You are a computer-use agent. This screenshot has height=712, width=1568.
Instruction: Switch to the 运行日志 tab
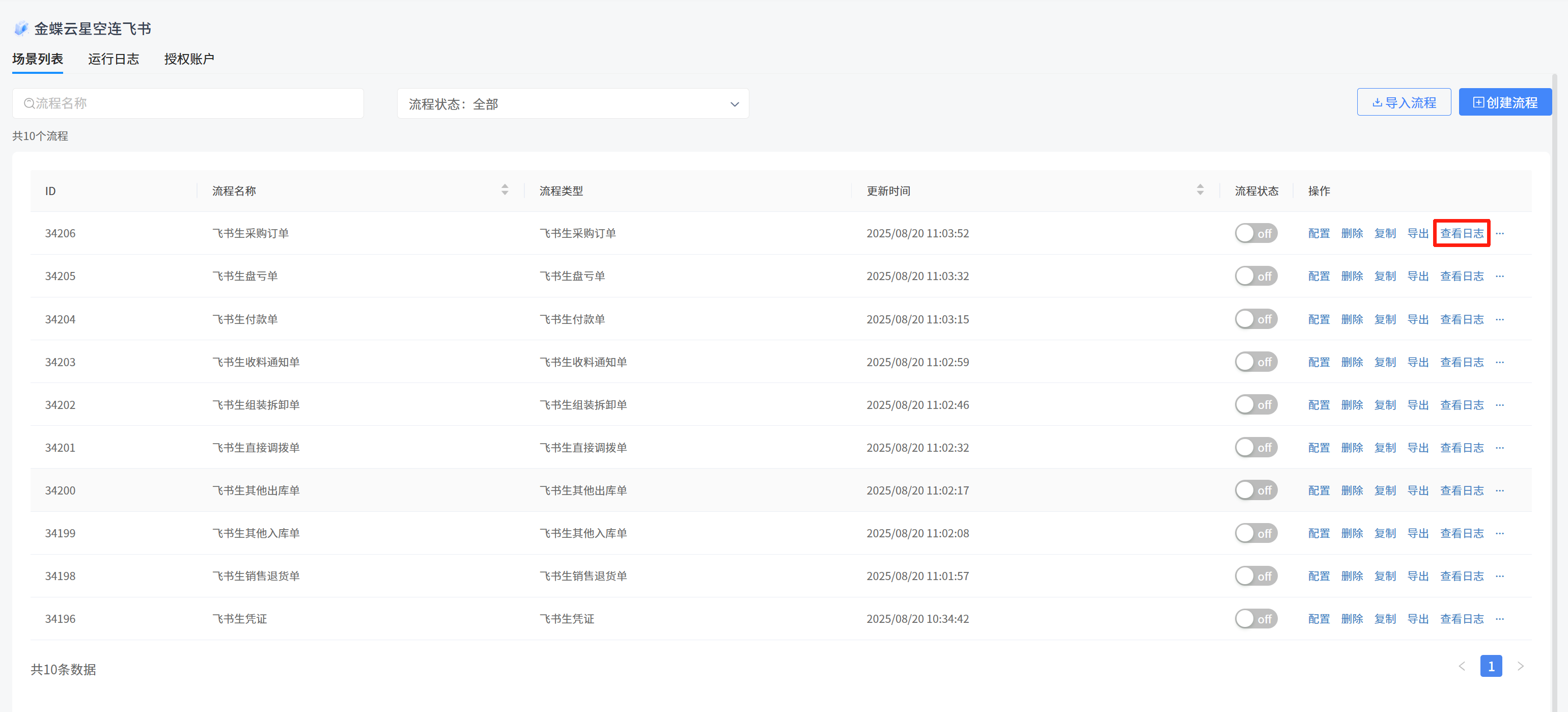(x=113, y=59)
